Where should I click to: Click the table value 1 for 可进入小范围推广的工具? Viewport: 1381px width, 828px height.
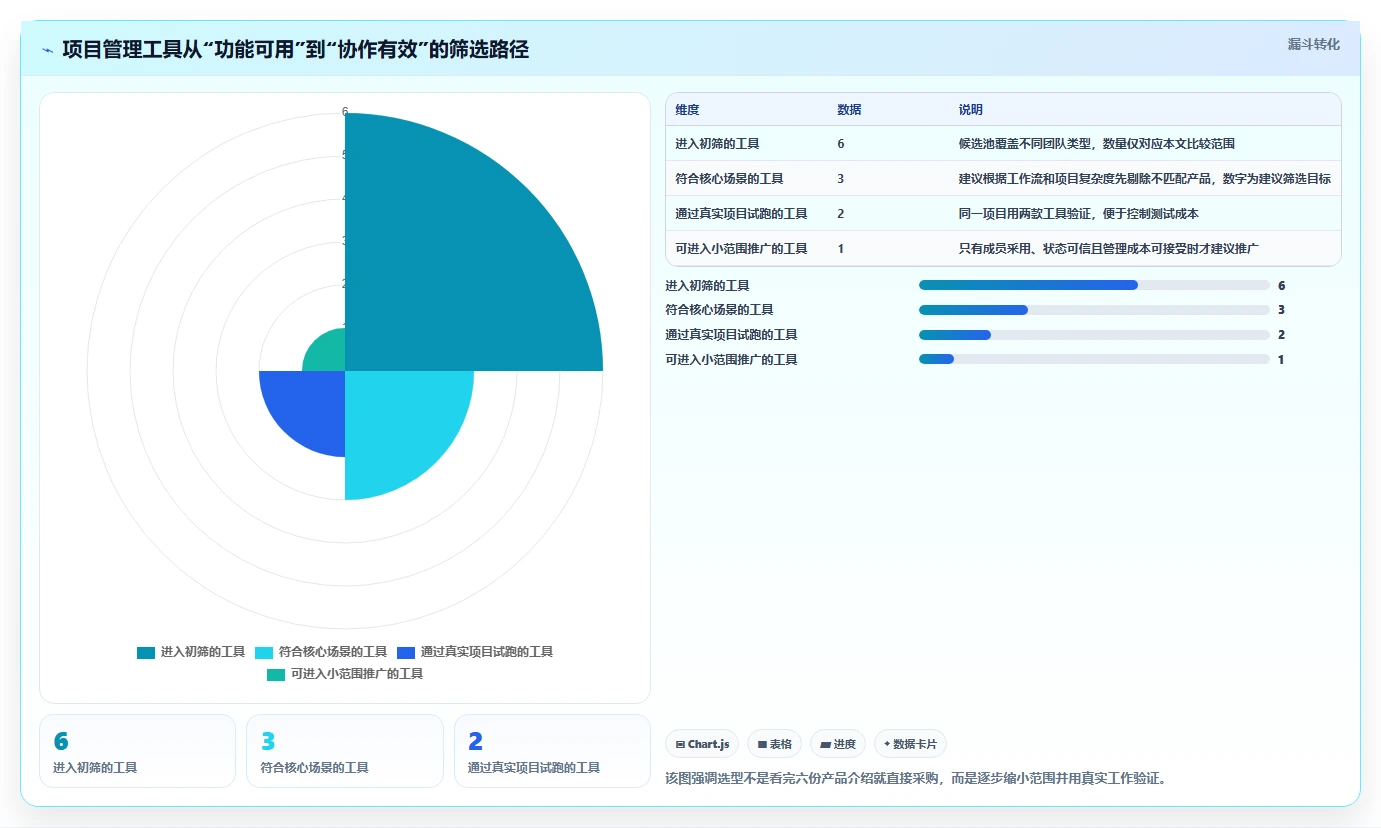click(841, 249)
